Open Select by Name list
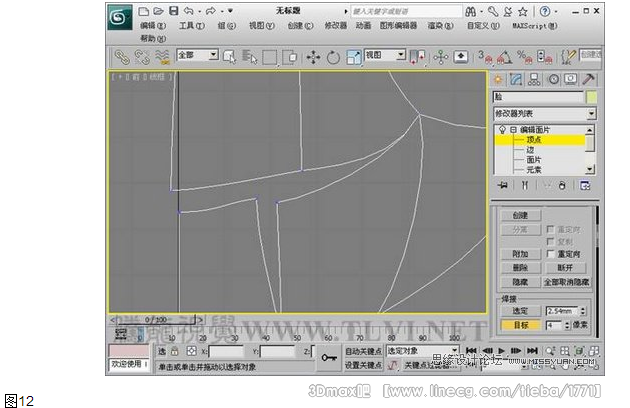 [x=250, y=57]
